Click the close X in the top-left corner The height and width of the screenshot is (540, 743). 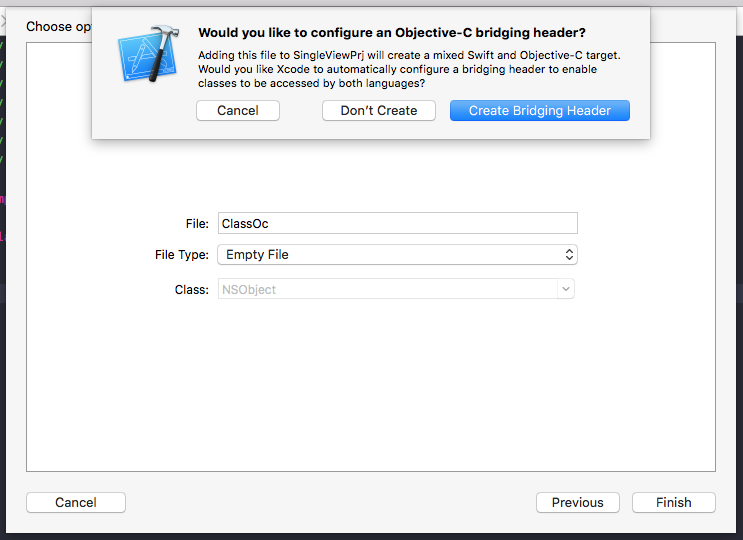5,21
